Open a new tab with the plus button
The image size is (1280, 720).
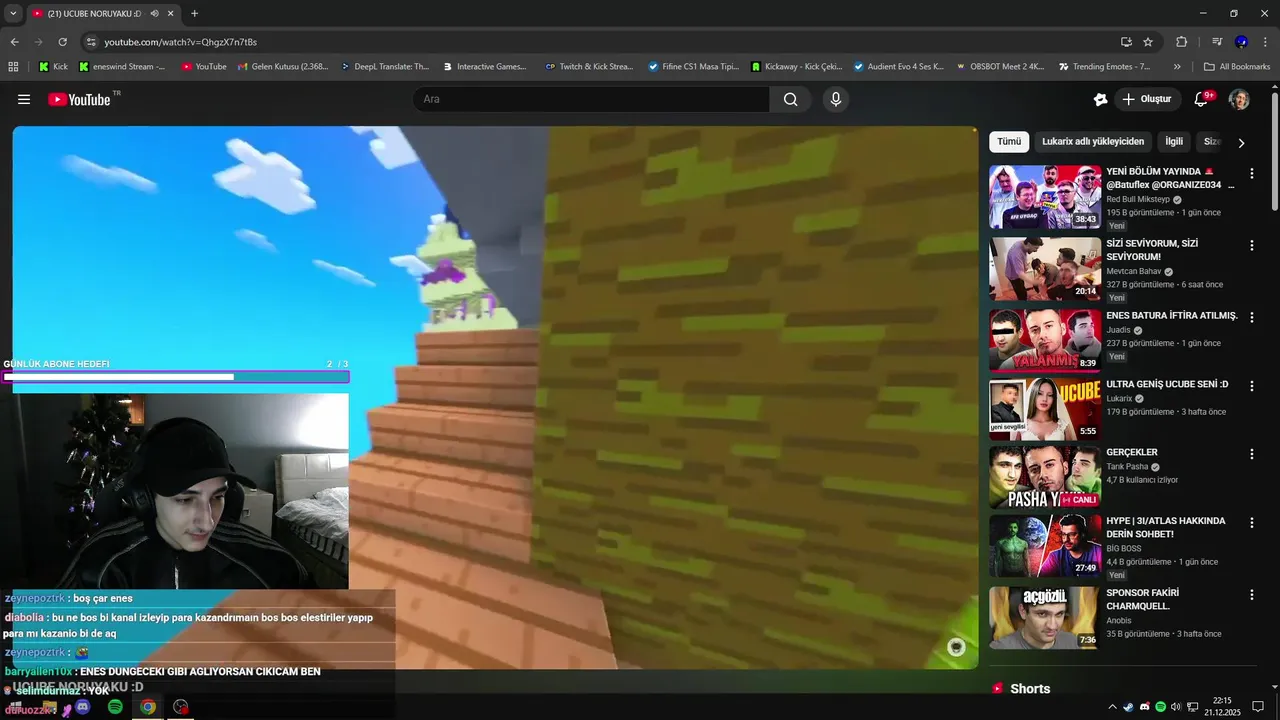[194, 13]
